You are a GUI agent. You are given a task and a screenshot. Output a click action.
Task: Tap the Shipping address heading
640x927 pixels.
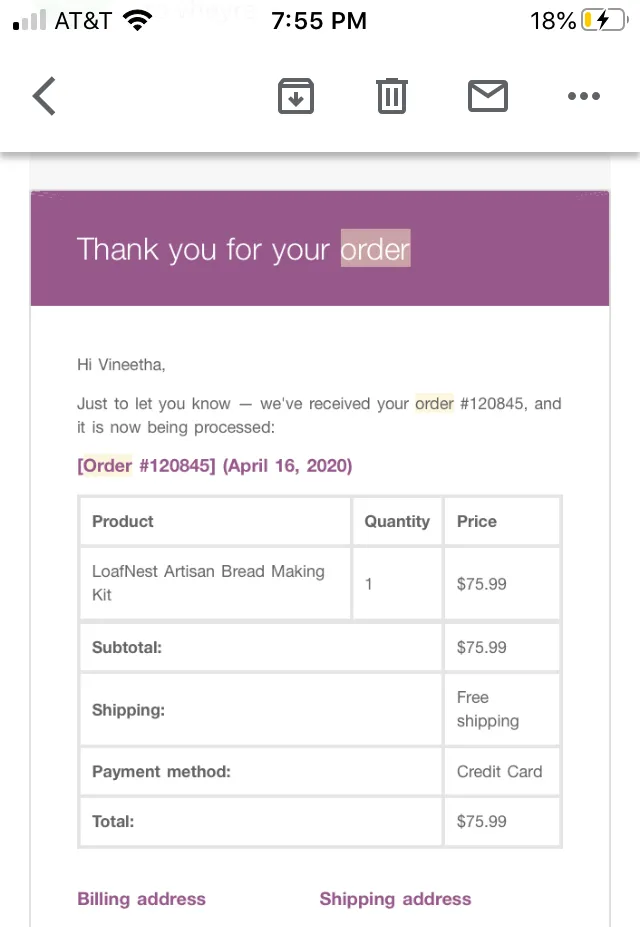(395, 899)
